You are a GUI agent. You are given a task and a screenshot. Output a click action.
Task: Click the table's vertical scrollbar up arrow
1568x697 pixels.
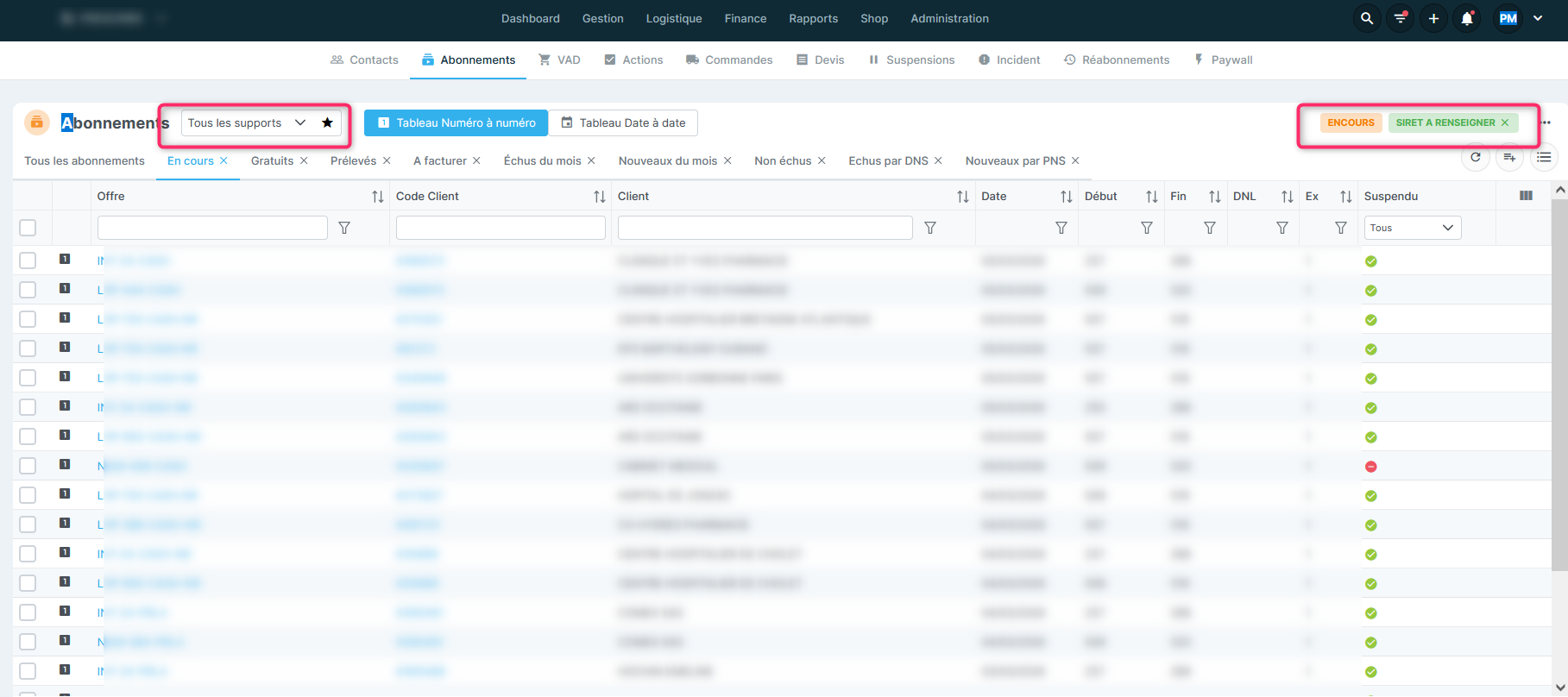tap(1559, 189)
